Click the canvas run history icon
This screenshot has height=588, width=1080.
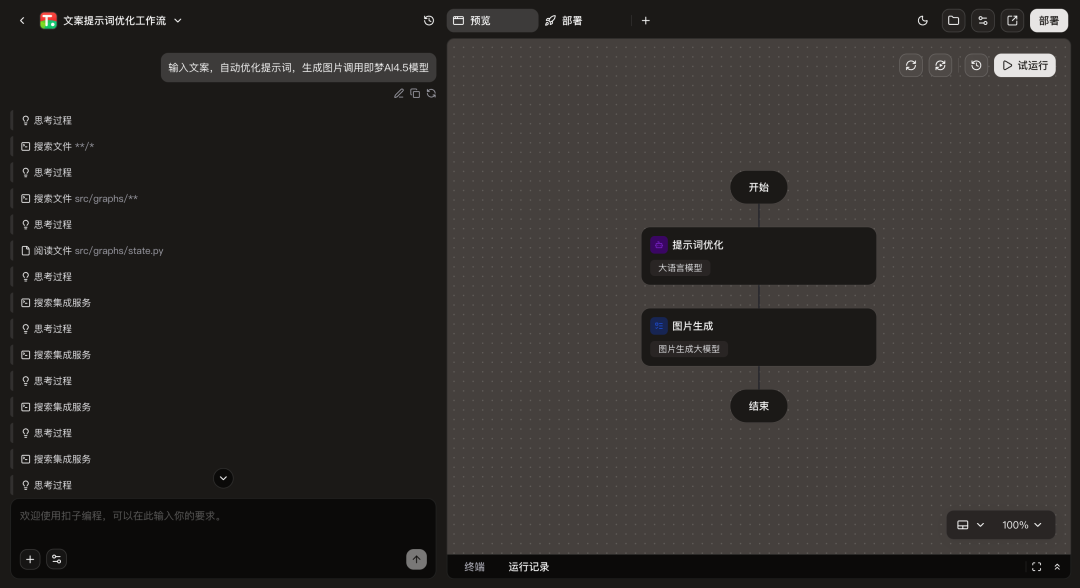[976, 65]
